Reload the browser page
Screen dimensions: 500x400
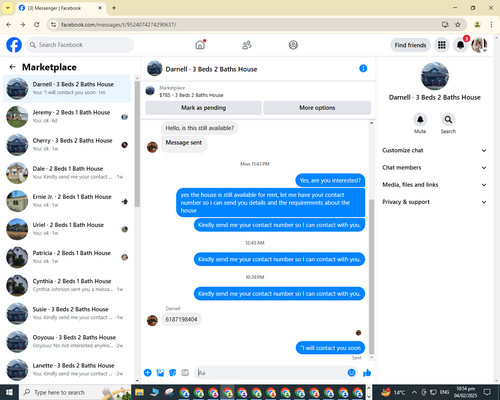click(37, 24)
